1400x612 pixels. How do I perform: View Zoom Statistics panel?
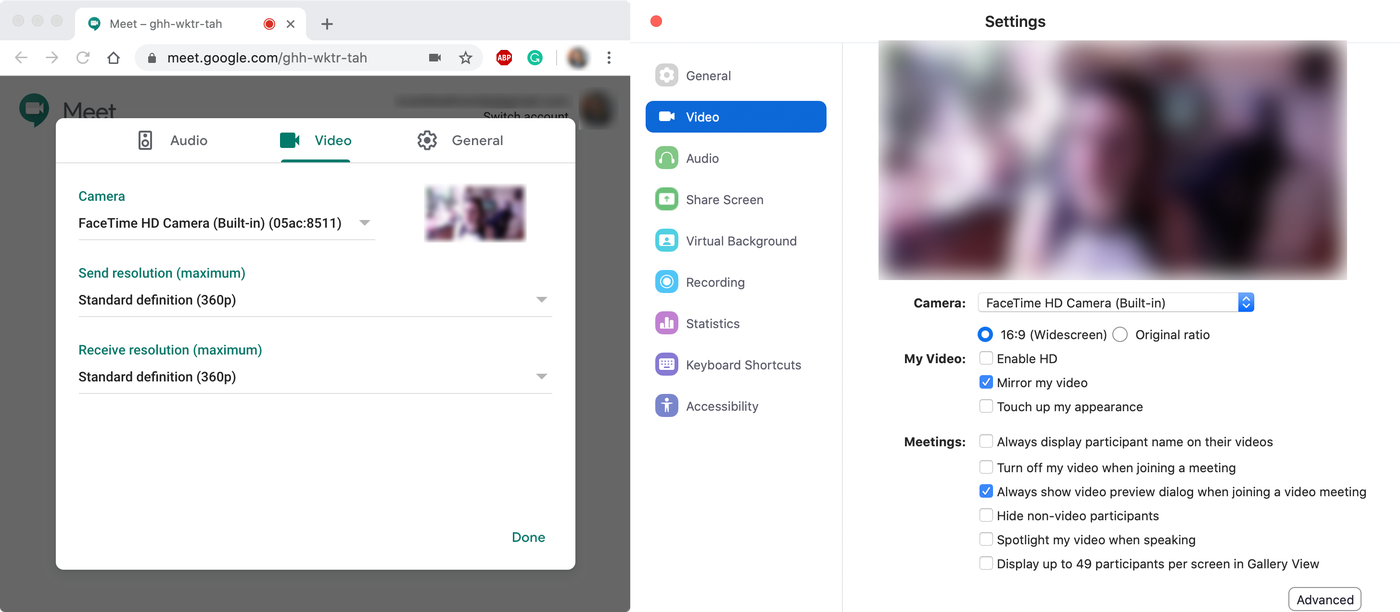point(714,323)
